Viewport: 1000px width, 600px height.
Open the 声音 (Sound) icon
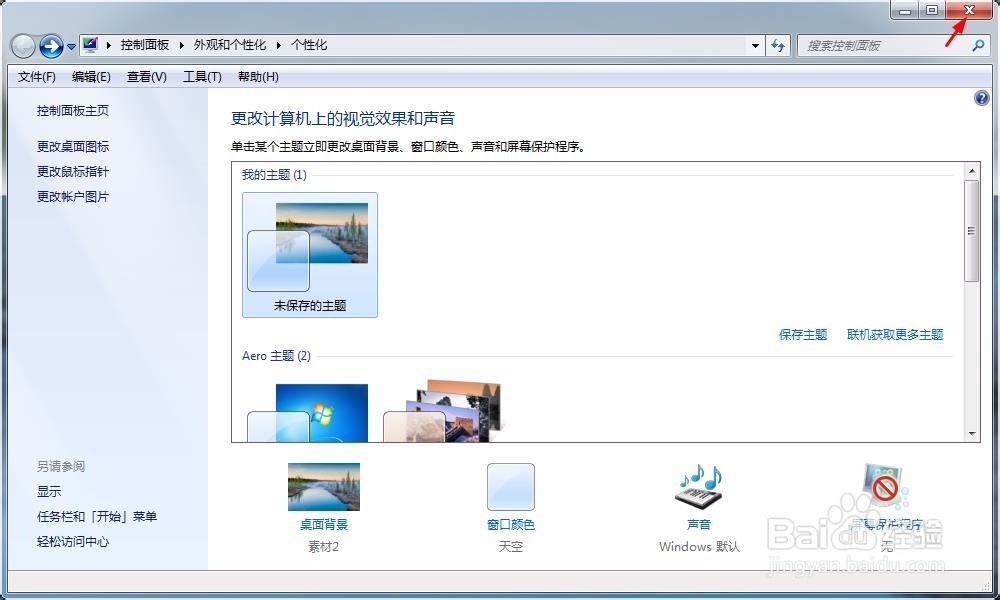[x=698, y=488]
